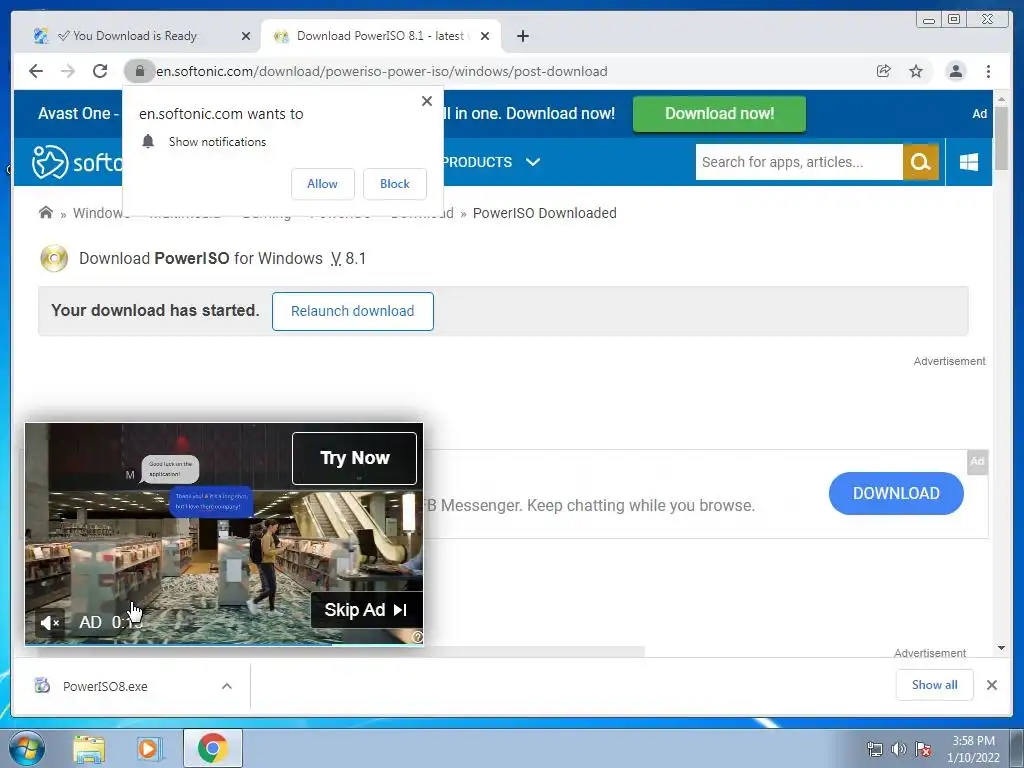1024x768 pixels.
Task: Click the vertical scrollbar thumb
Action: [1001, 138]
